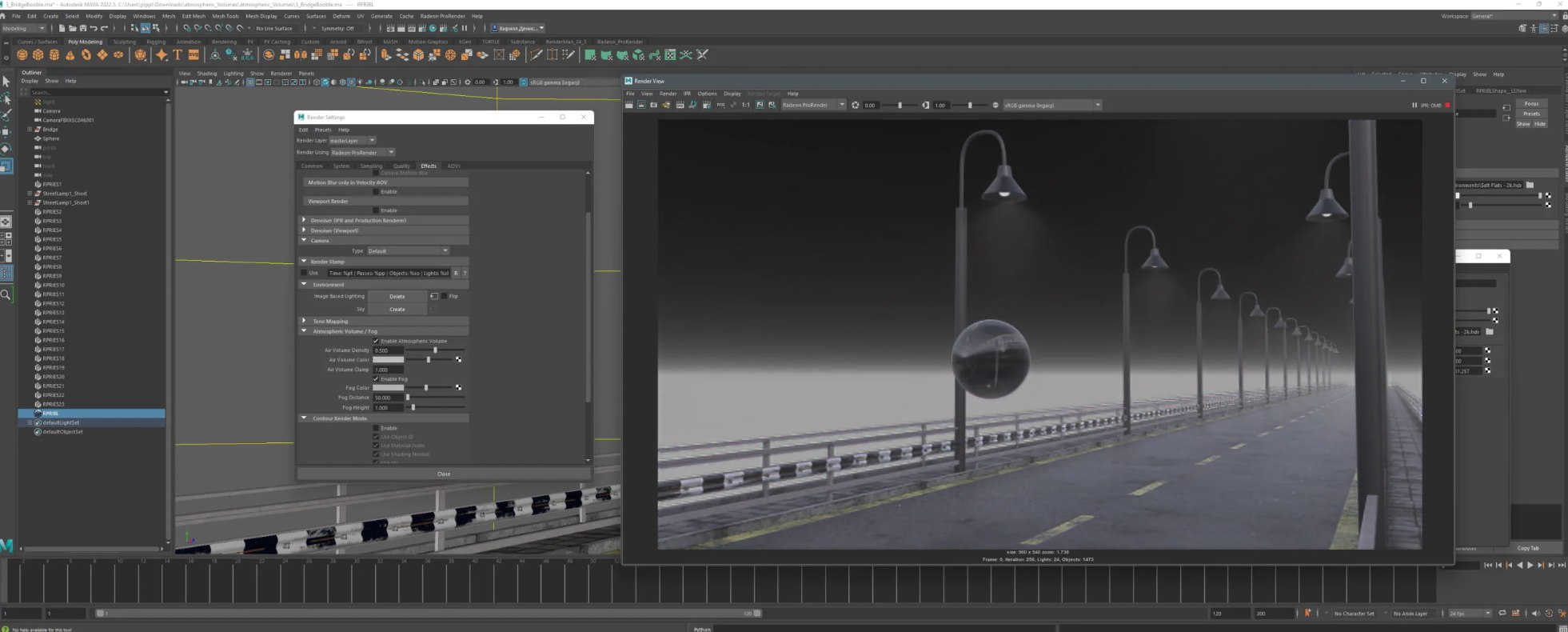Open the Render Using renderer dropdown
Image resolution: width=1568 pixels, height=632 pixels.
click(x=362, y=152)
